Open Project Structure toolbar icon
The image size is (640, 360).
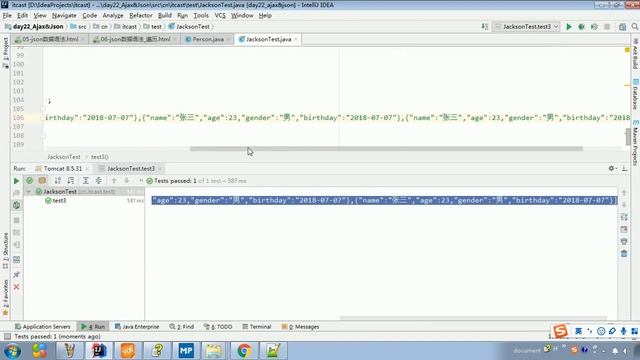pos(622,27)
